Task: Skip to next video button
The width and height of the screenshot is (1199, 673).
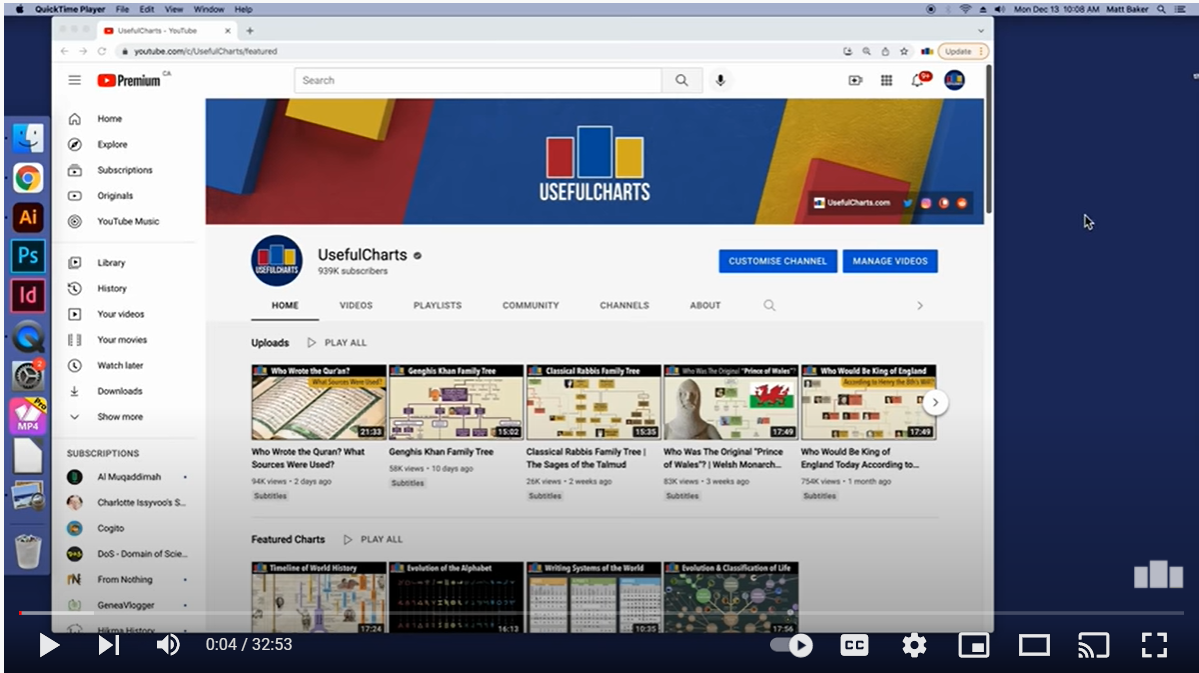Action: coord(109,645)
